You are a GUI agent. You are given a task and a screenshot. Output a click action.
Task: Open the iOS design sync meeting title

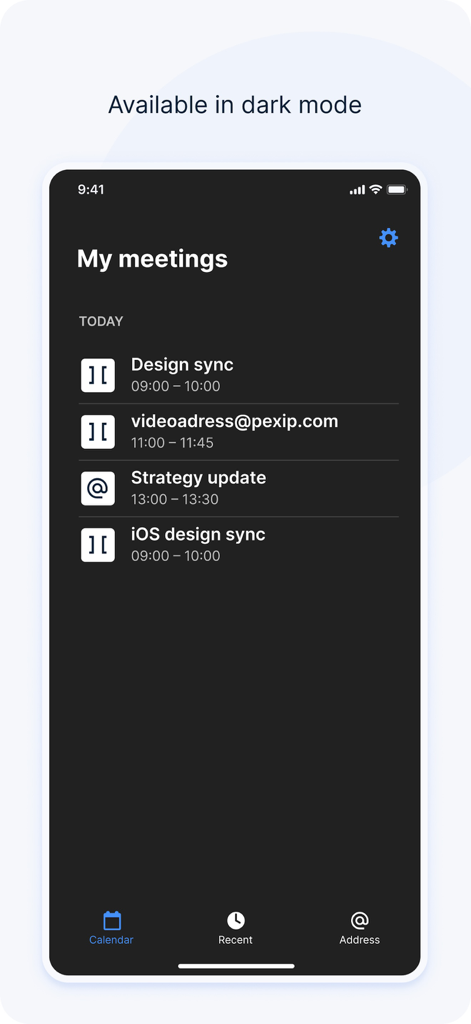(198, 534)
